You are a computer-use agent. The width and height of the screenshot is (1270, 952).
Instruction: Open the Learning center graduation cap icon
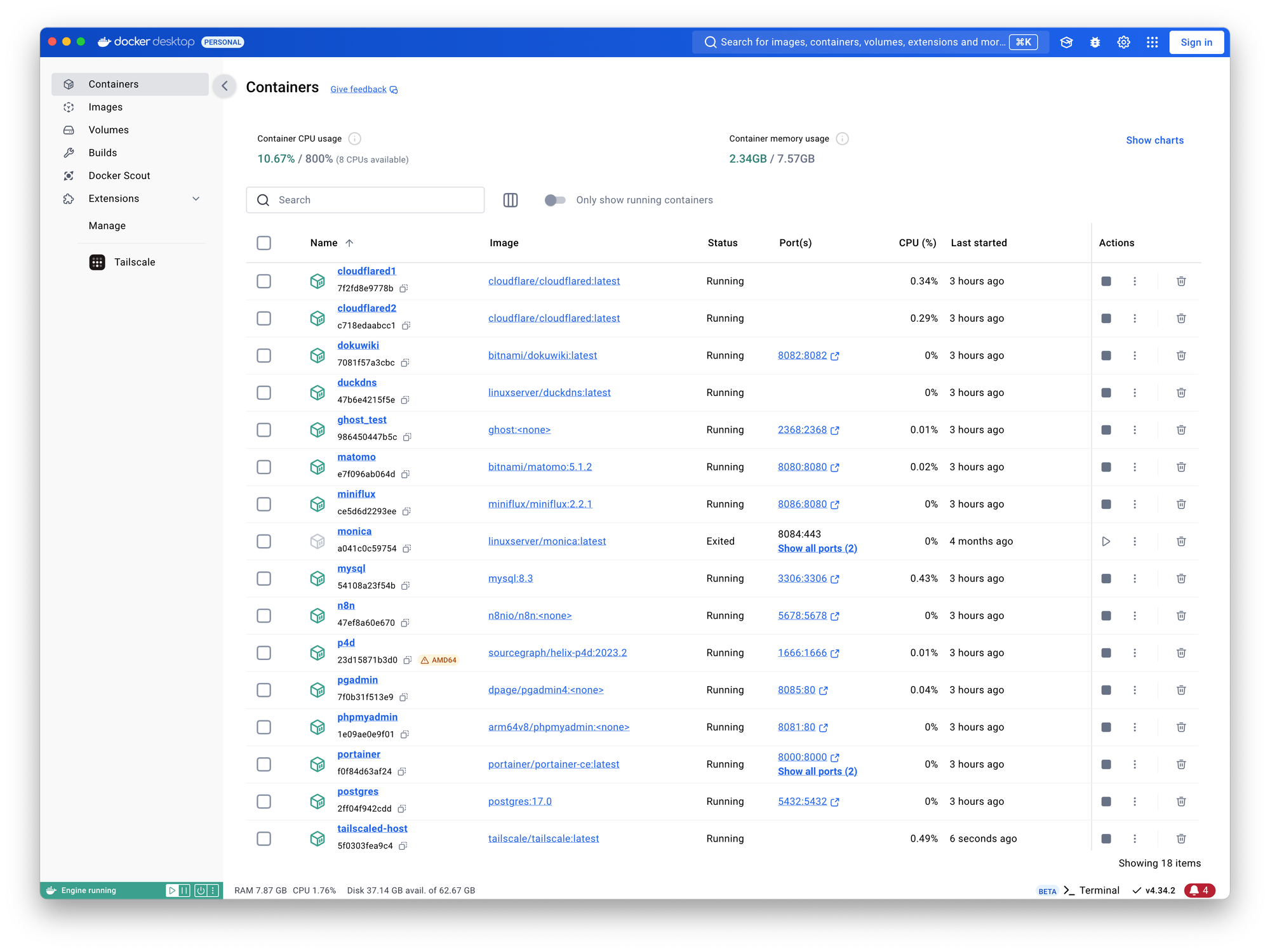coord(1066,43)
